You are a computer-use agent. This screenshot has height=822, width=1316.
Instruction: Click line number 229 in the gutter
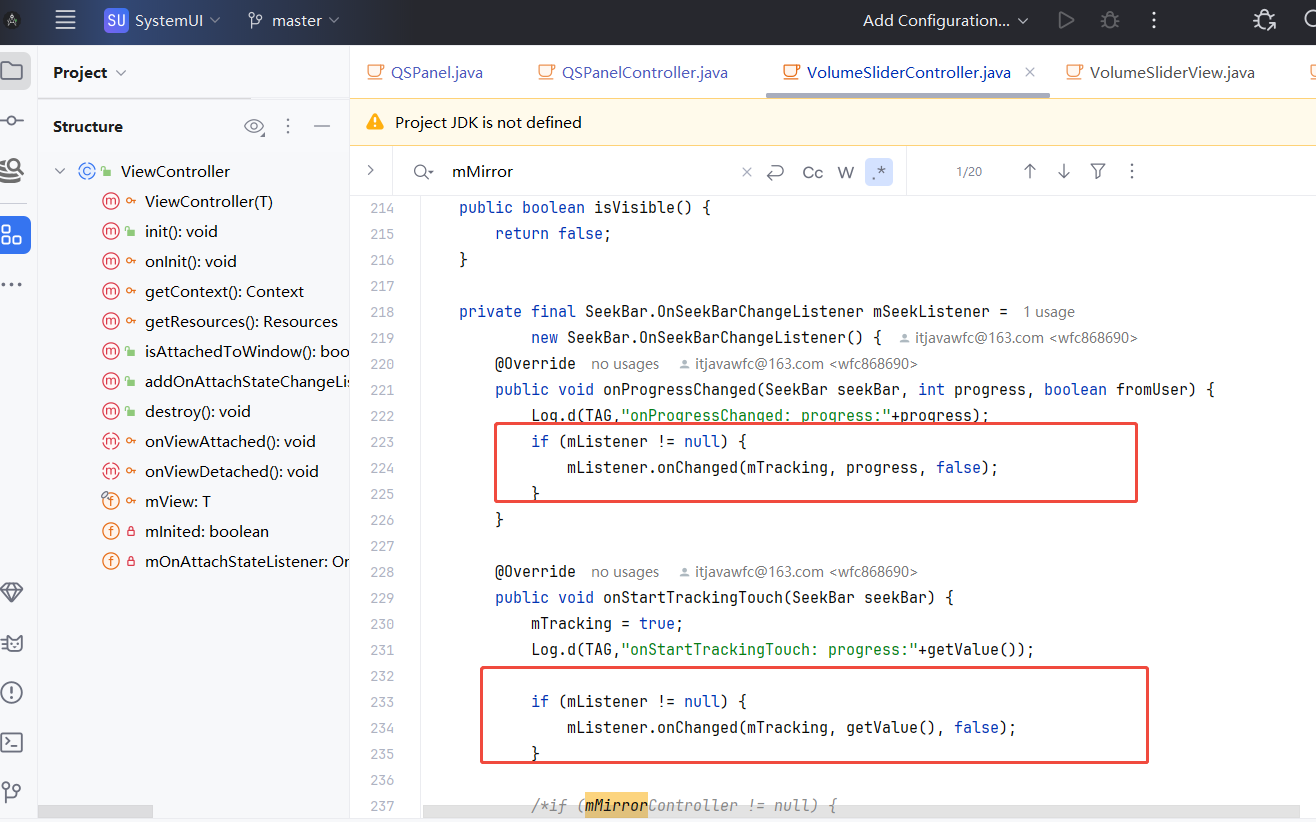click(x=382, y=598)
